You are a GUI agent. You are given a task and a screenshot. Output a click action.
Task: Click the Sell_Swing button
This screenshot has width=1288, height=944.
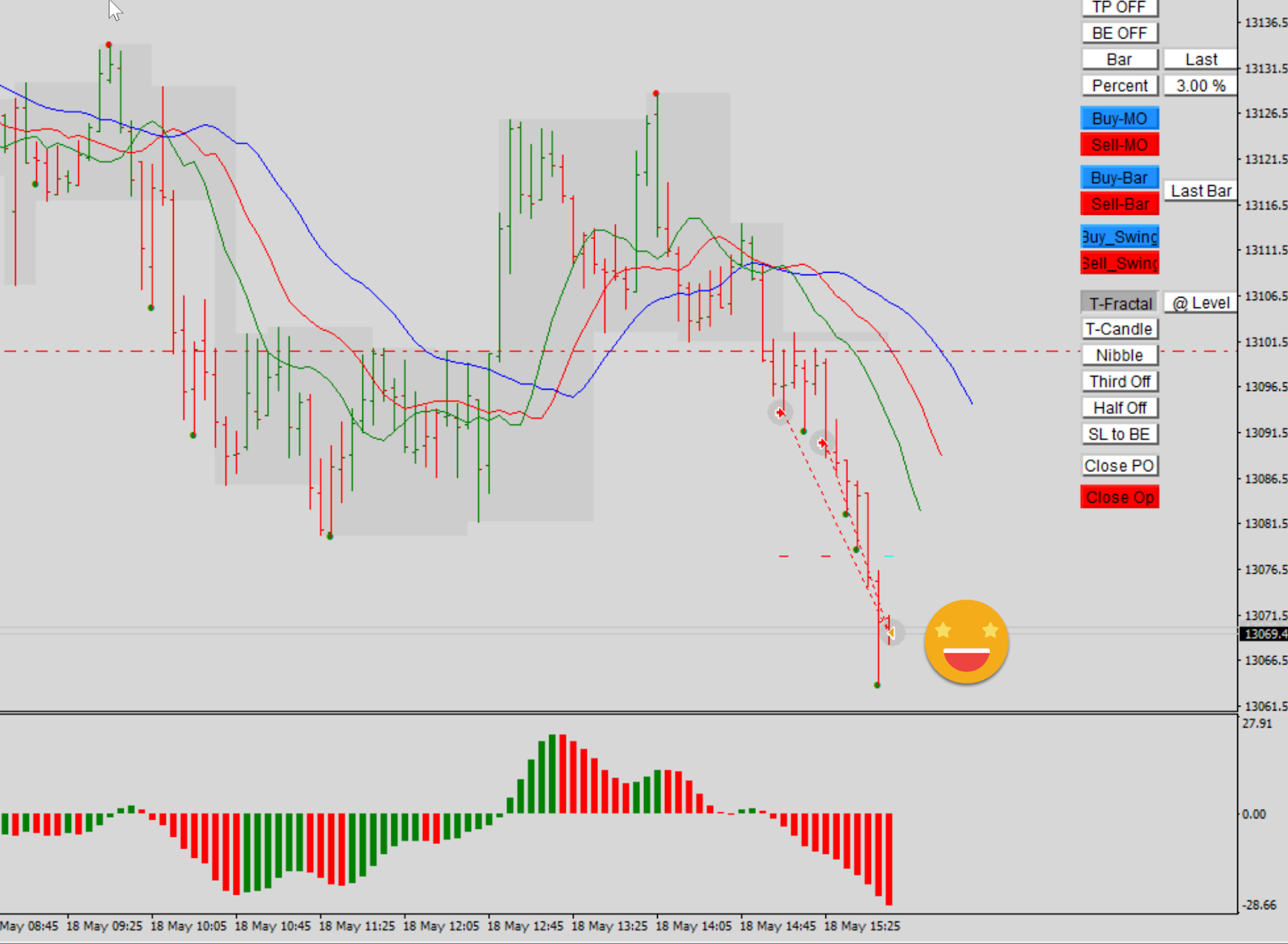coord(1119,263)
